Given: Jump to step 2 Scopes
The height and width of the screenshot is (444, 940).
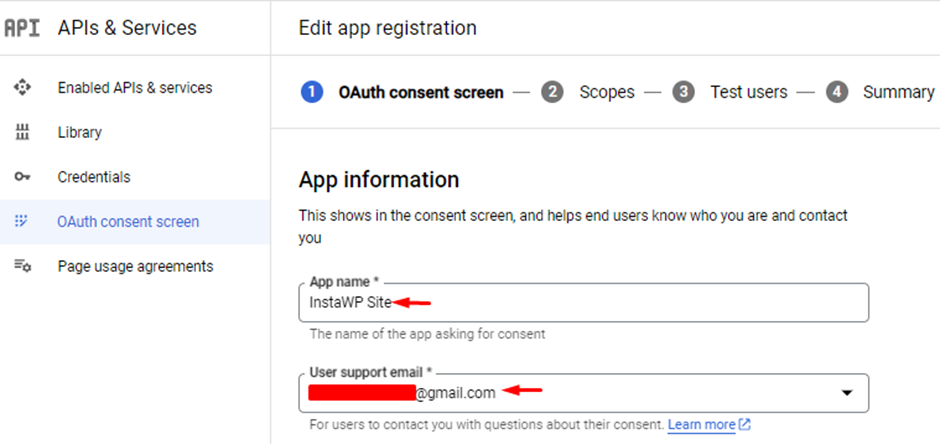Looking at the screenshot, I should pyautogui.click(x=588, y=92).
